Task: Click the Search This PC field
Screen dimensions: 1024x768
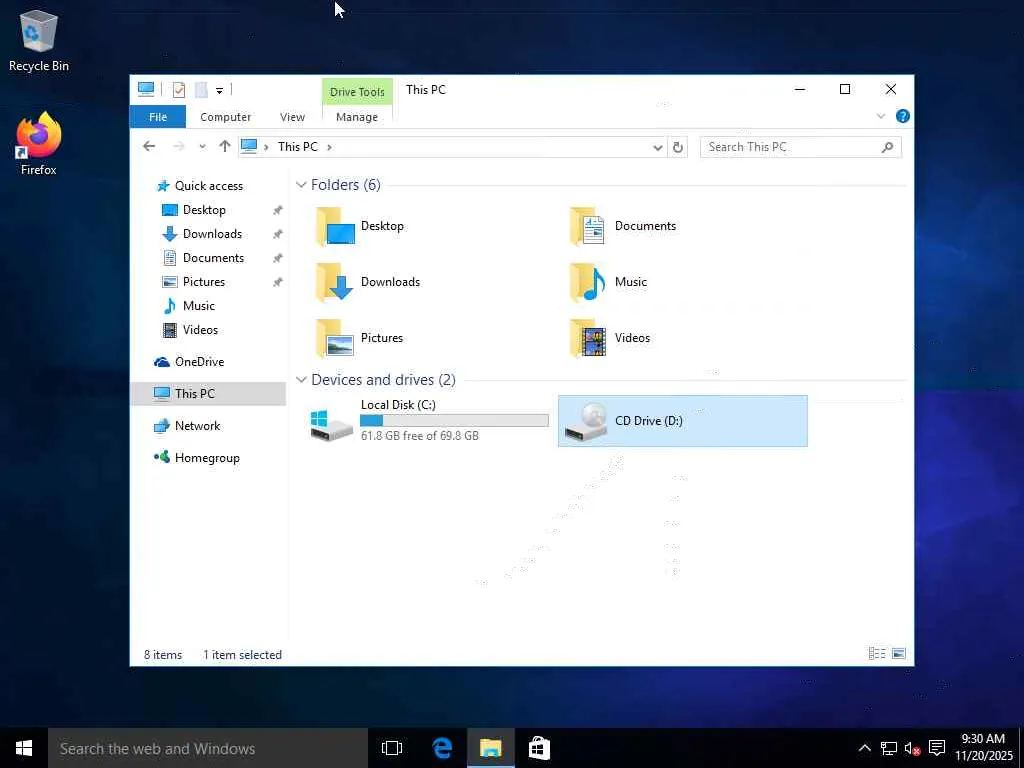Action: click(x=801, y=147)
